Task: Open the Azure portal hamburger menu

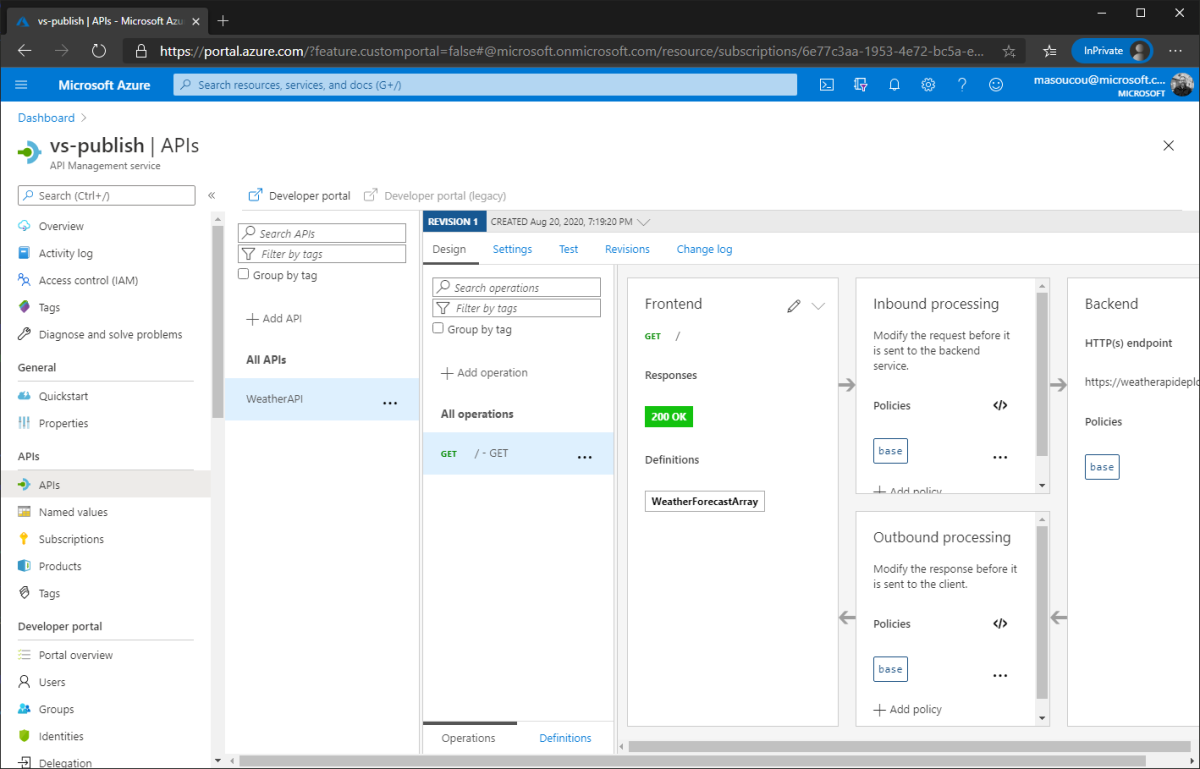Action: tap(22, 85)
